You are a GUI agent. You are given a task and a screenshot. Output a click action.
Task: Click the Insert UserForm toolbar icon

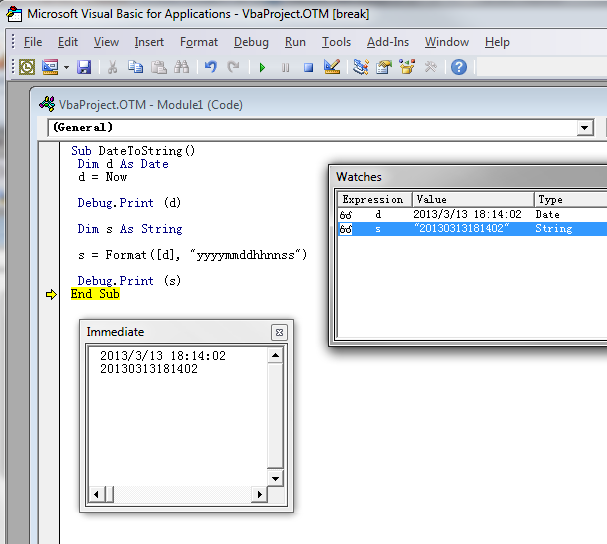click(x=50, y=67)
